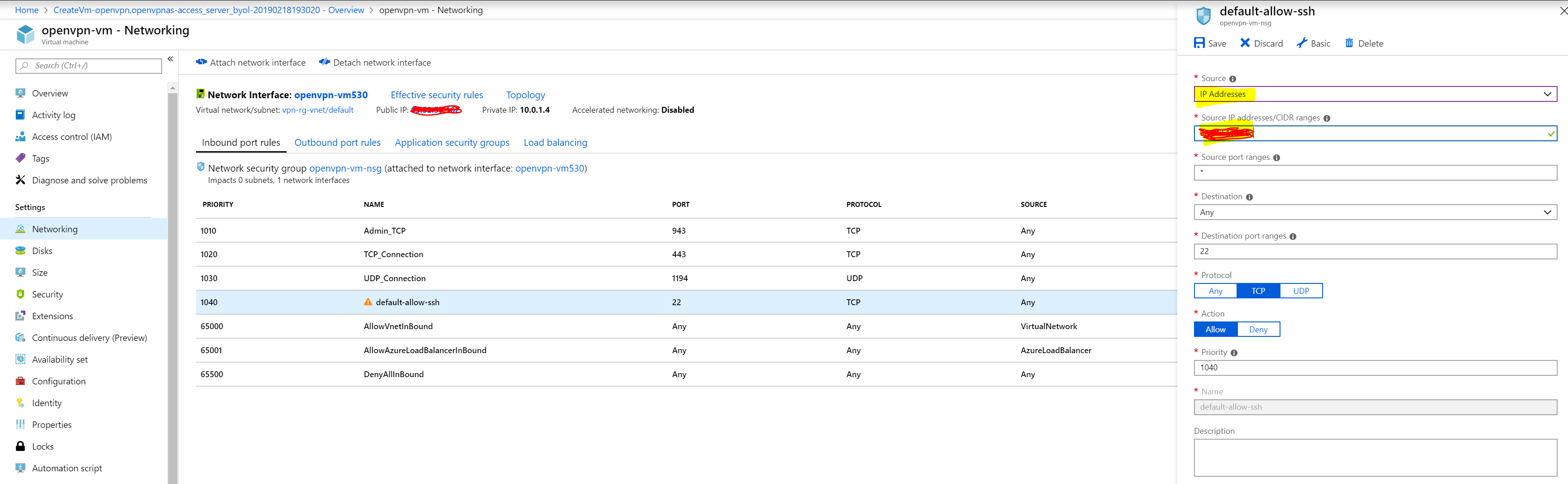Open Locks padlock item in sidebar
The height and width of the screenshot is (484, 1568).
pos(43,446)
